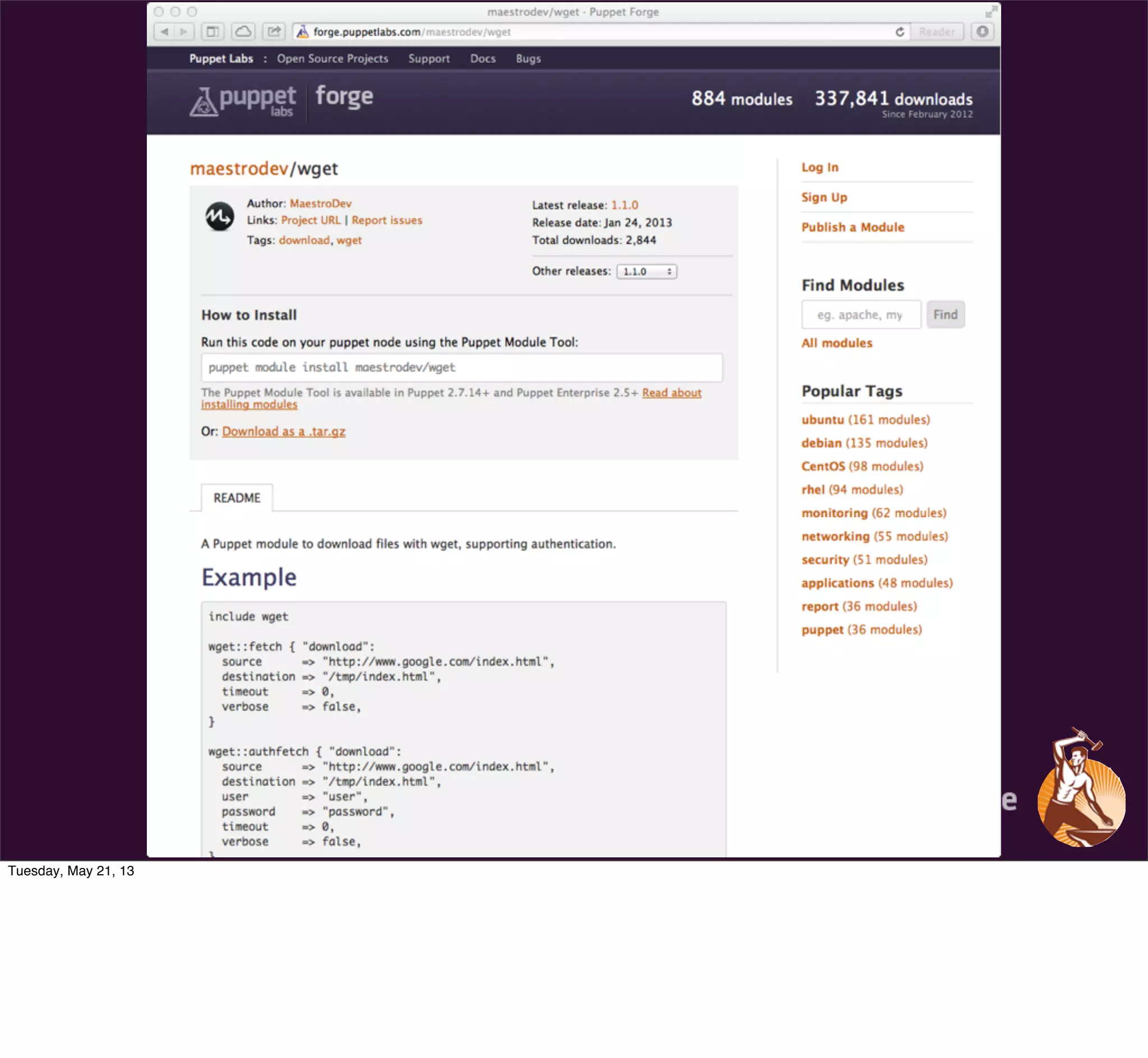Click the browser back arrow button

165,32
